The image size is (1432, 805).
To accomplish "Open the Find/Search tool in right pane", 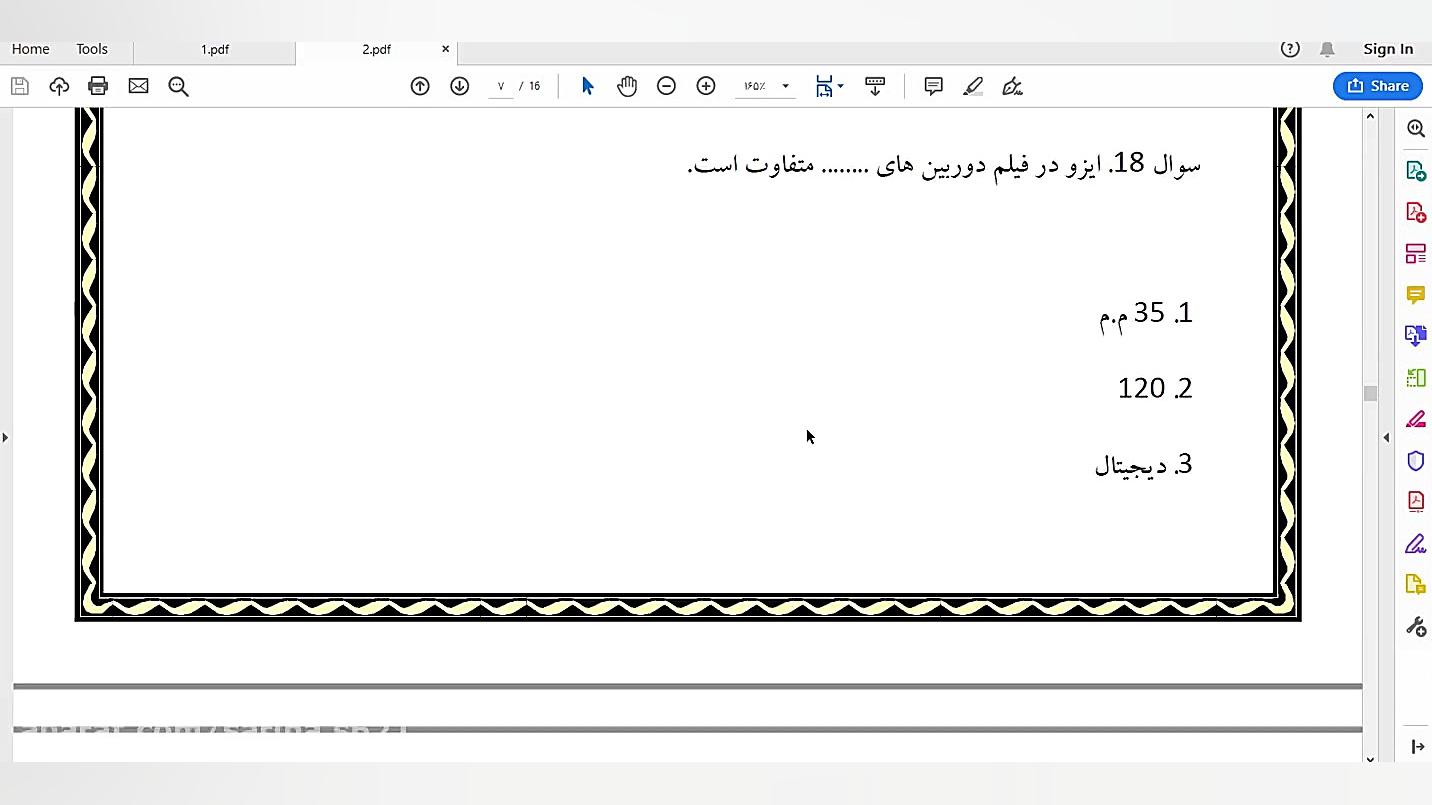I will point(1415,128).
